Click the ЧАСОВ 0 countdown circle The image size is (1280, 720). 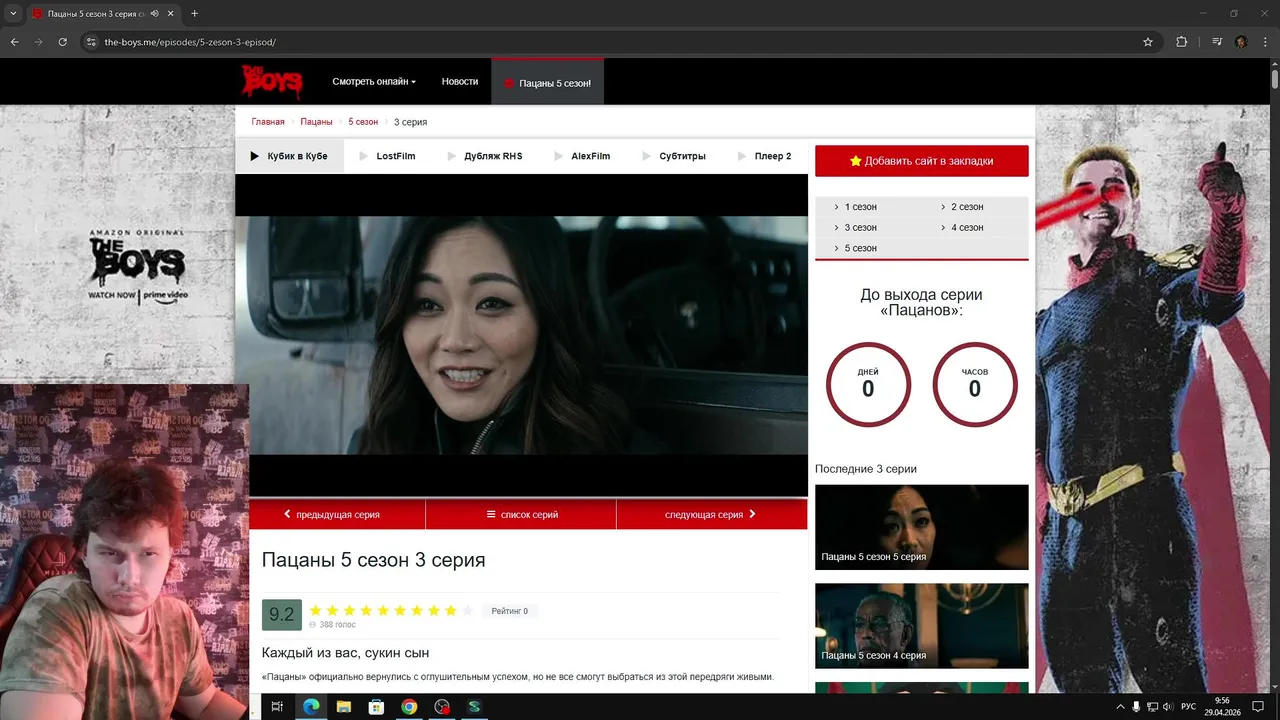[975, 385]
